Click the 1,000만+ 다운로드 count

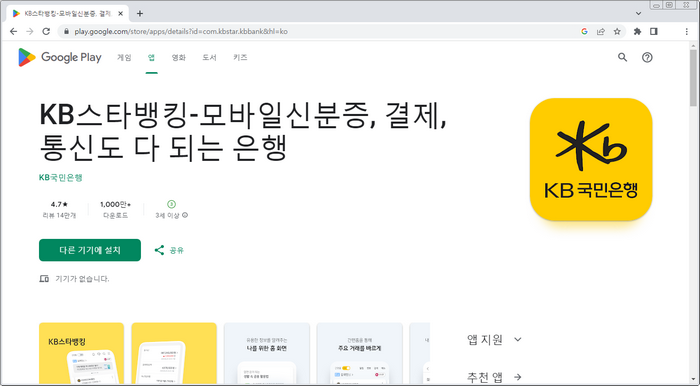(116, 209)
